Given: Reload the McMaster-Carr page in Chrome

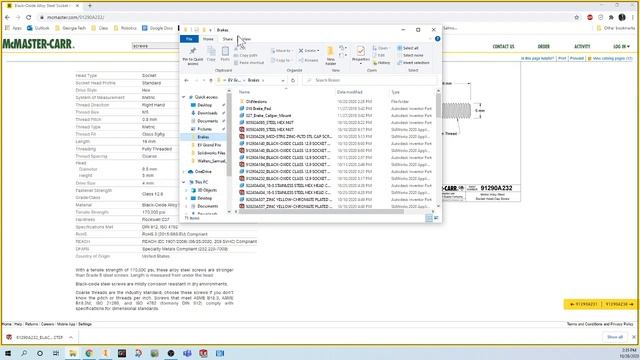Looking at the screenshot, I should [29, 18].
